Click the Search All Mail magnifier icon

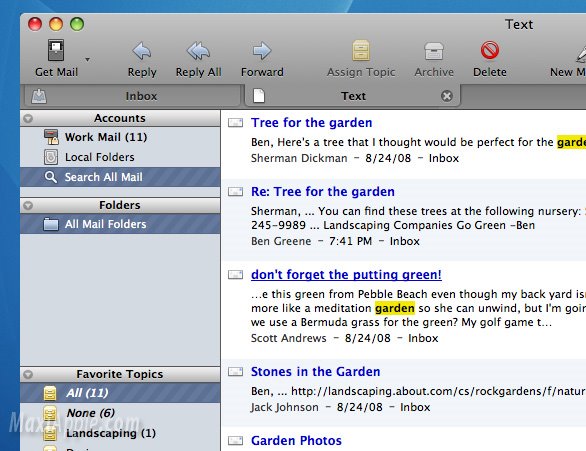point(51,177)
